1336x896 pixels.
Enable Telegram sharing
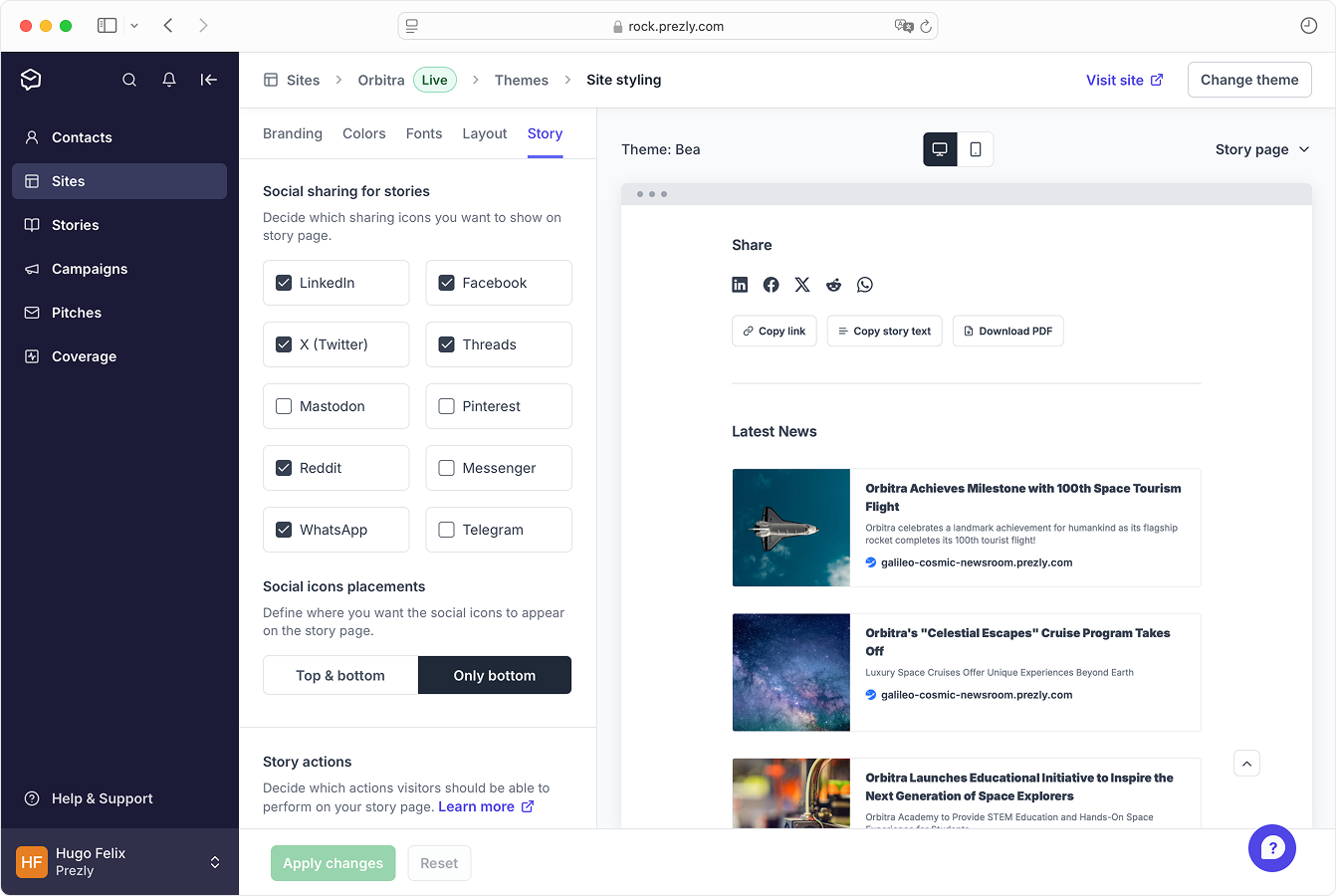point(446,530)
